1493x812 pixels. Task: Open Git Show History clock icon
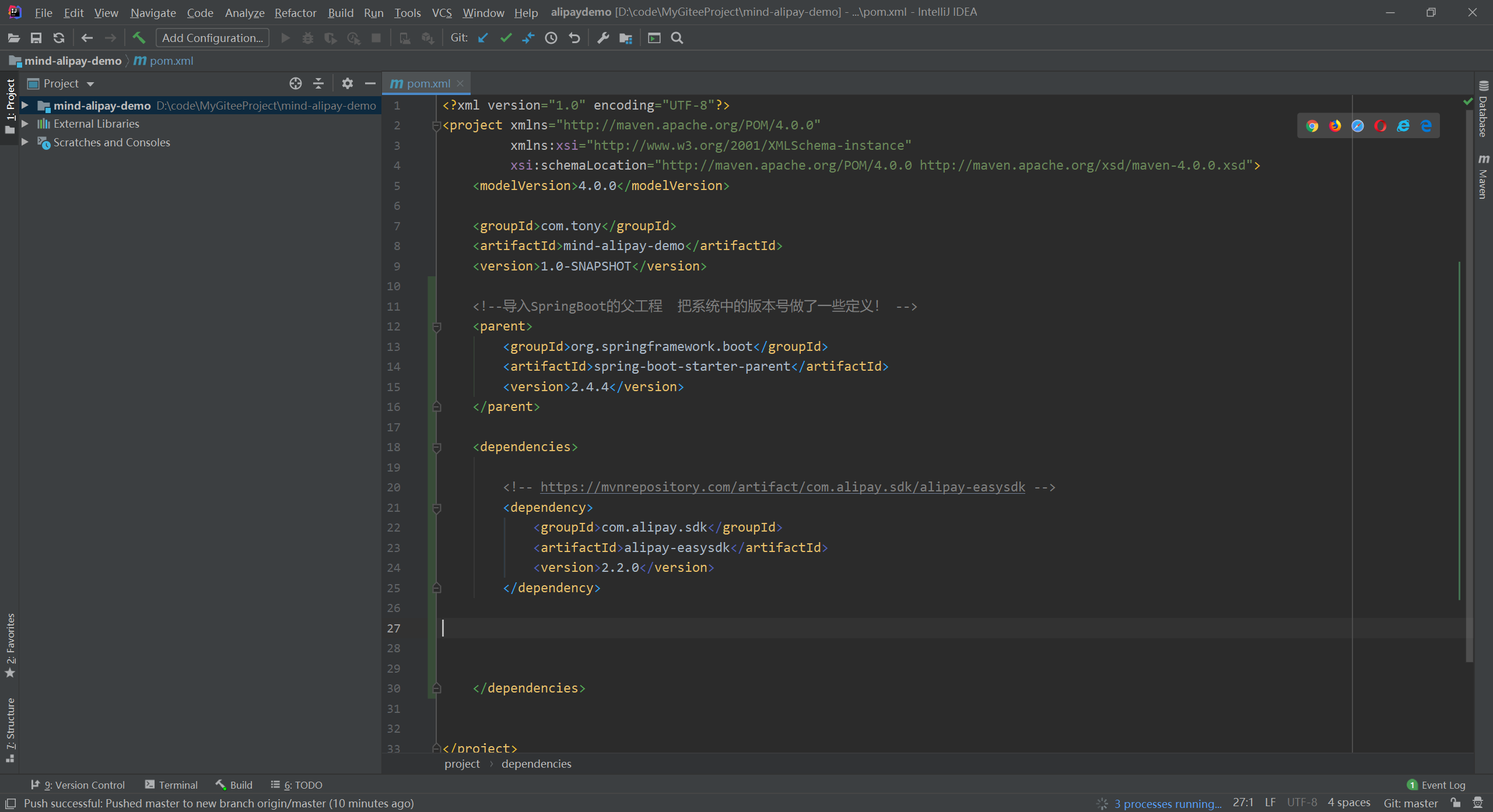coord(551,38)
